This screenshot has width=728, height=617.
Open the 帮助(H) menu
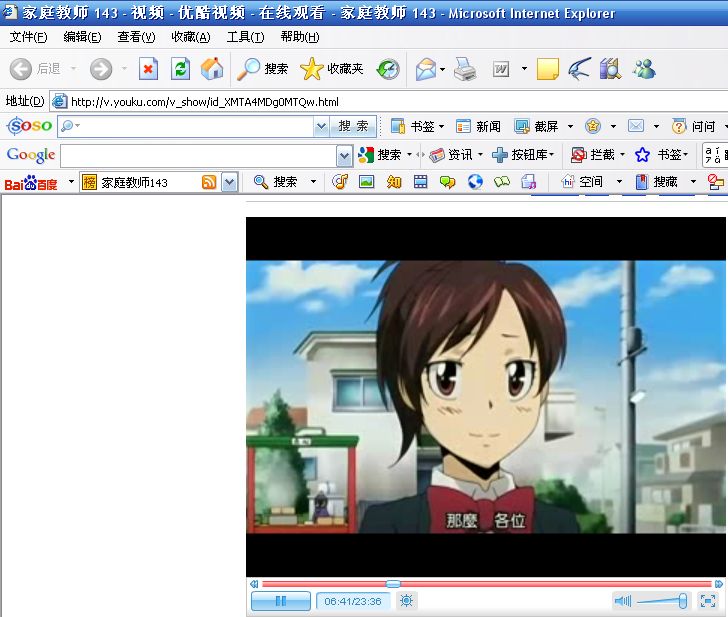[x=300, y=37]
